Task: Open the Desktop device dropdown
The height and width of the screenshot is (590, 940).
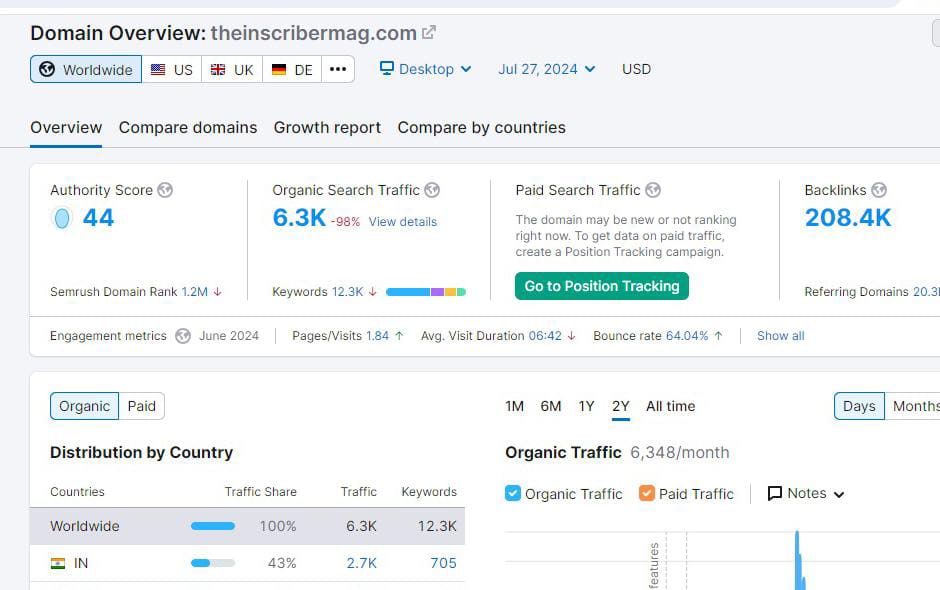Action: (x=426, y=69)
